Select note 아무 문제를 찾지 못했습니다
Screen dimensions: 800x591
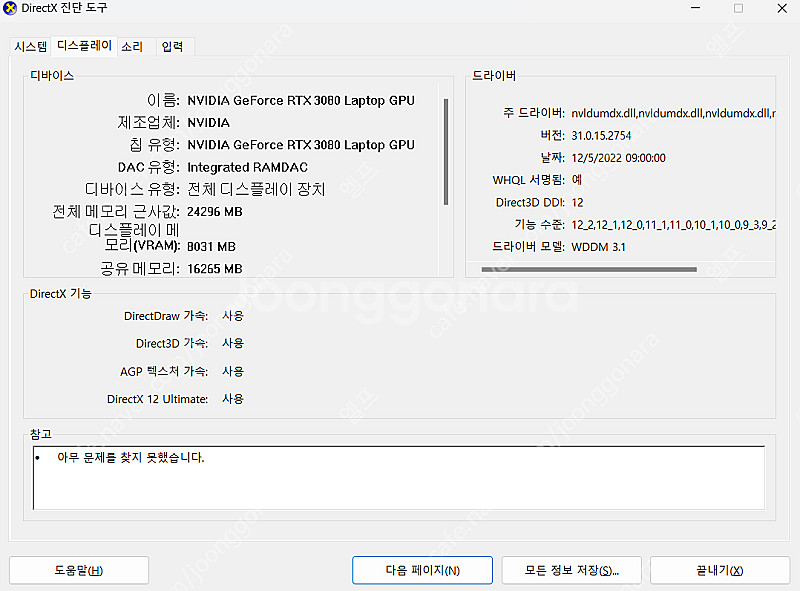pos(131,457)
